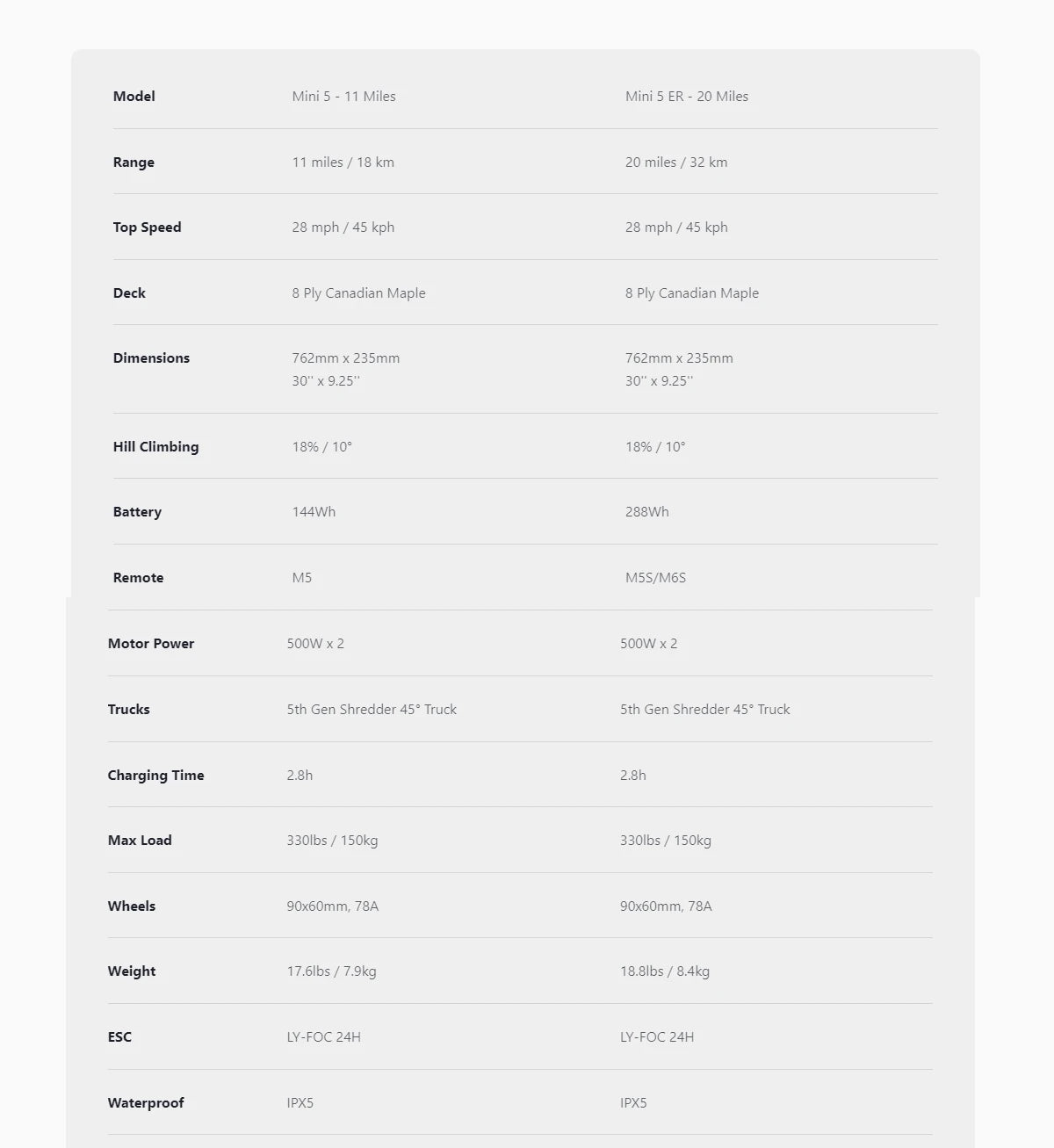Click the "Waterproof" row label
Image resolution: width=1054 pixels, height=1148 pixels.
pyautogui.click(x=146, y=1103)
